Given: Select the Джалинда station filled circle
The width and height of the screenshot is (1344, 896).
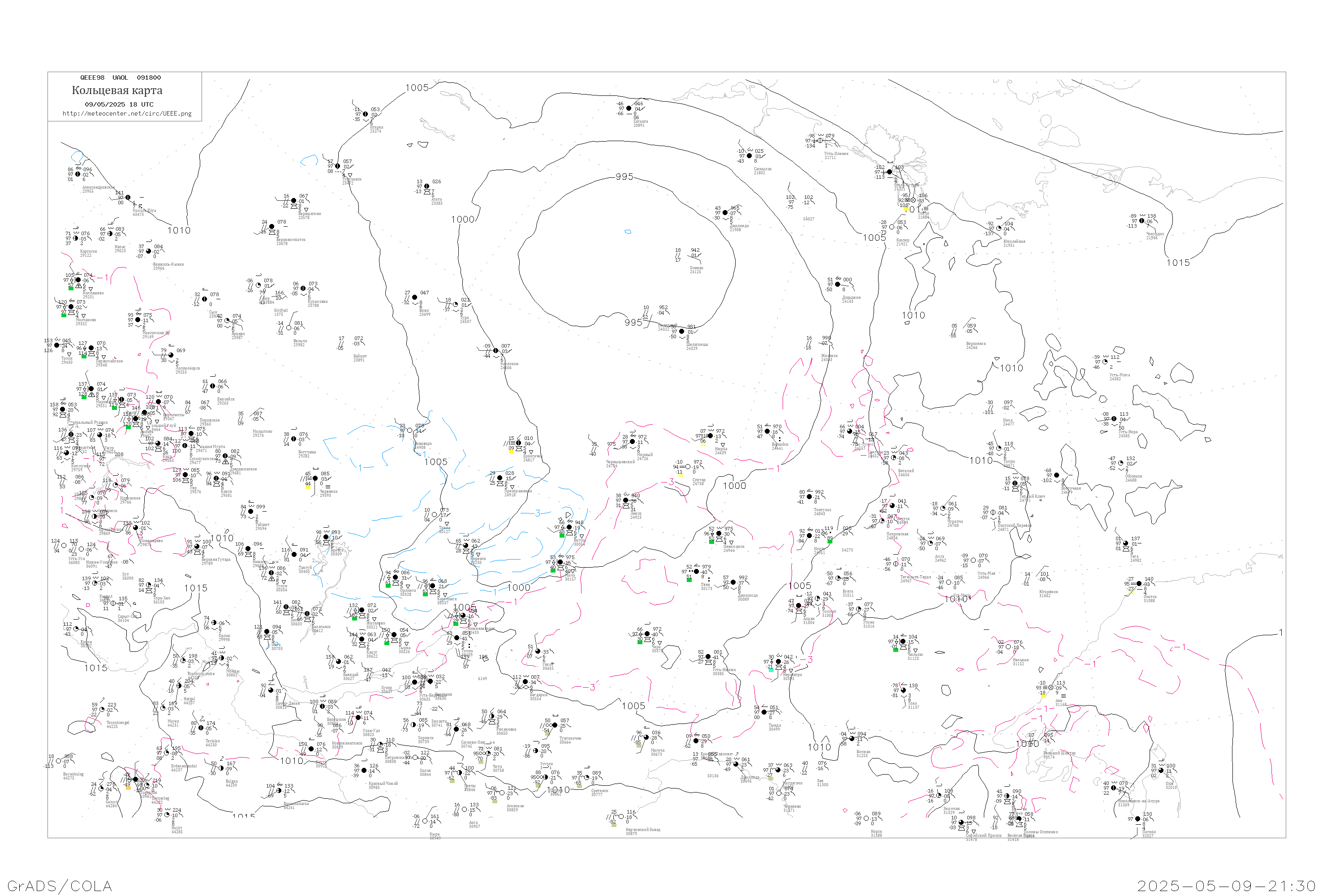Looking at the screenshot, I should click(725, 212).
